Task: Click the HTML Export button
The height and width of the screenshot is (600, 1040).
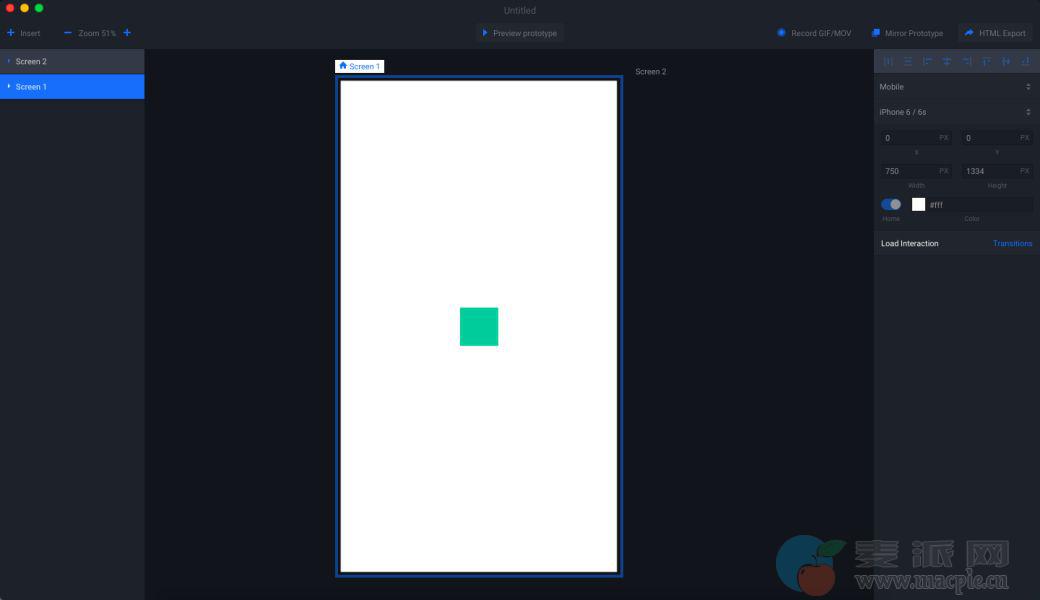Action: (x=995, y=33)
